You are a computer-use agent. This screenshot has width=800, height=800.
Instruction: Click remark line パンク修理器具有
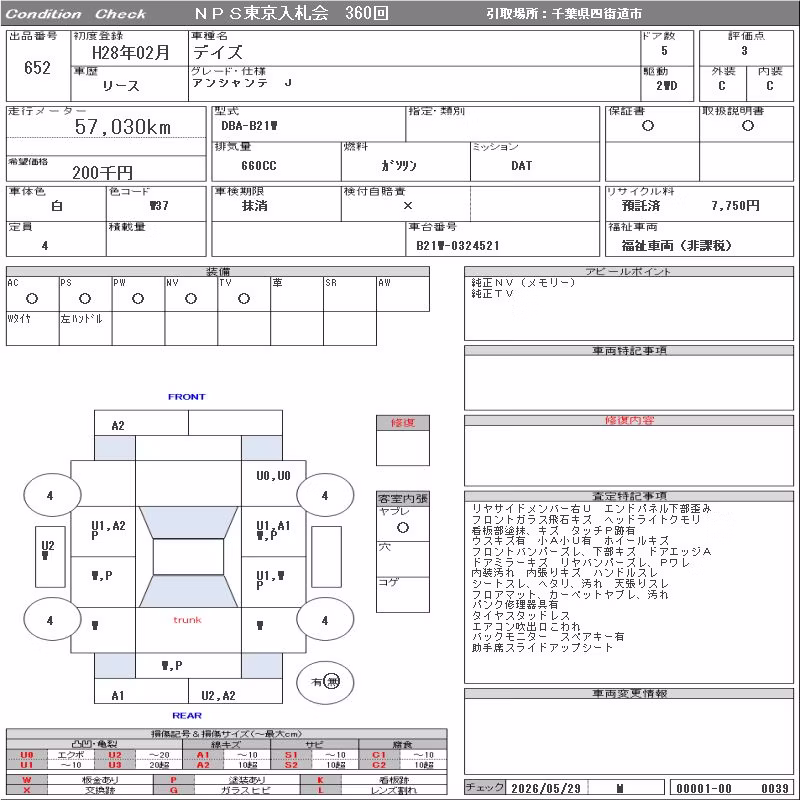[515, 605]
